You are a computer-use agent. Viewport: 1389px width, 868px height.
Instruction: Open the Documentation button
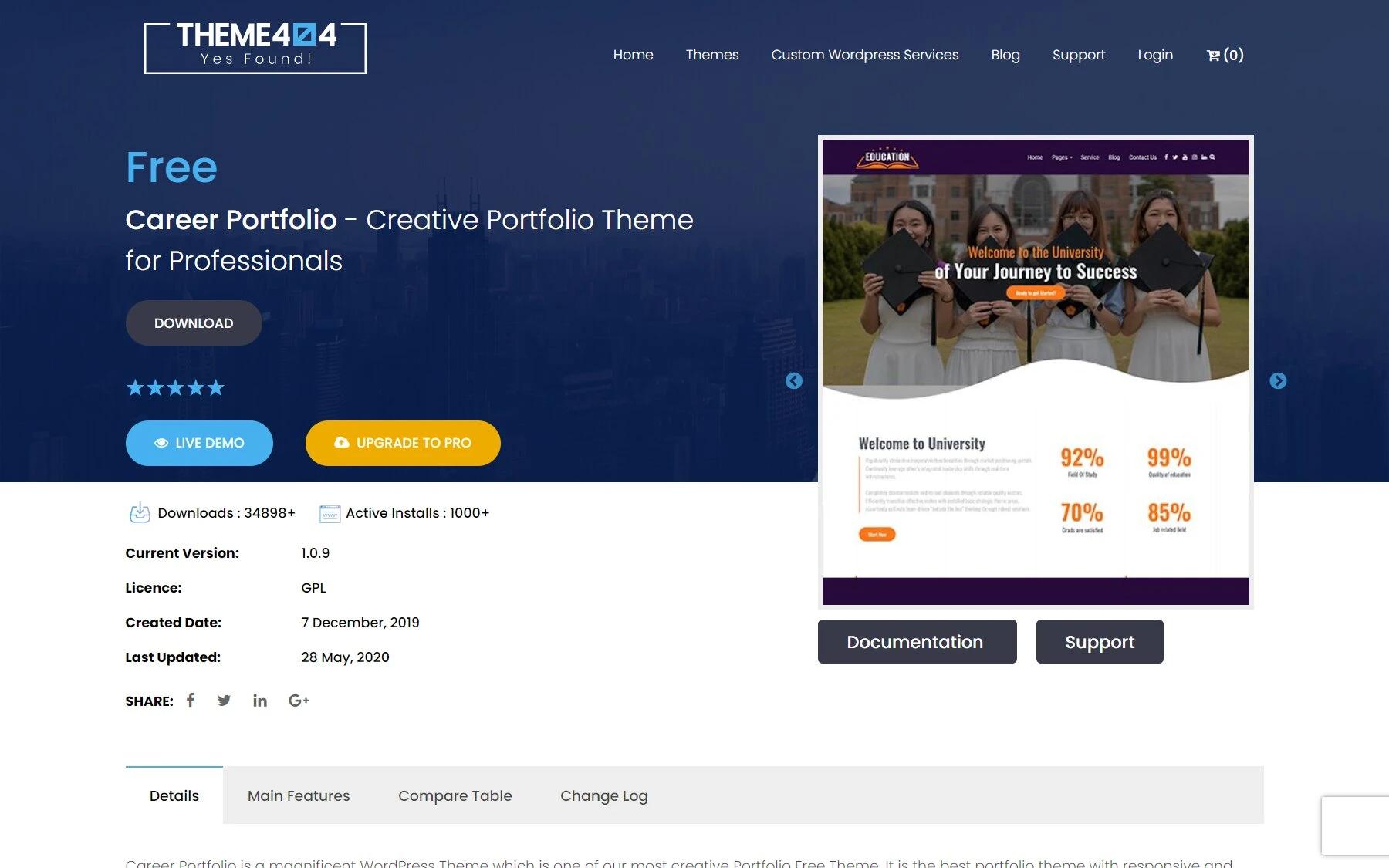917,642
